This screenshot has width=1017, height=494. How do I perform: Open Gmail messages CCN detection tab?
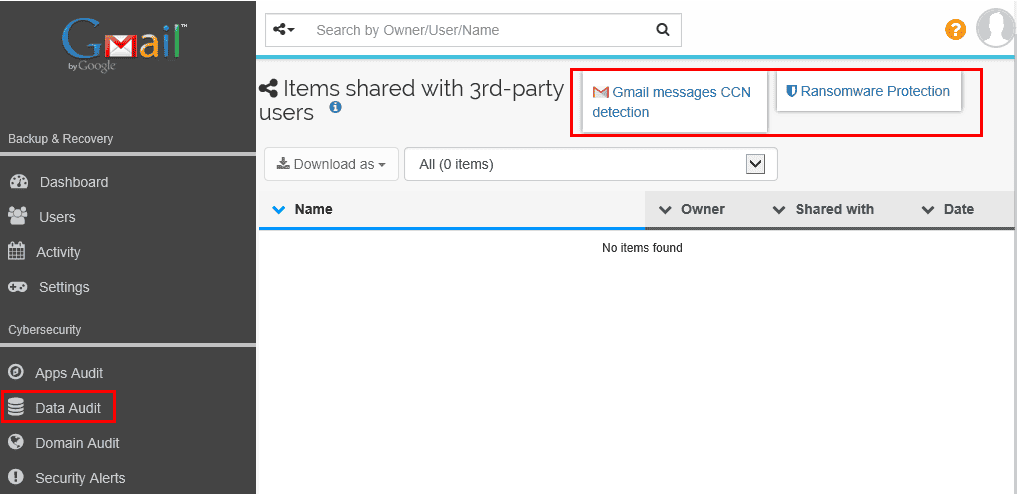coord(675,102)
